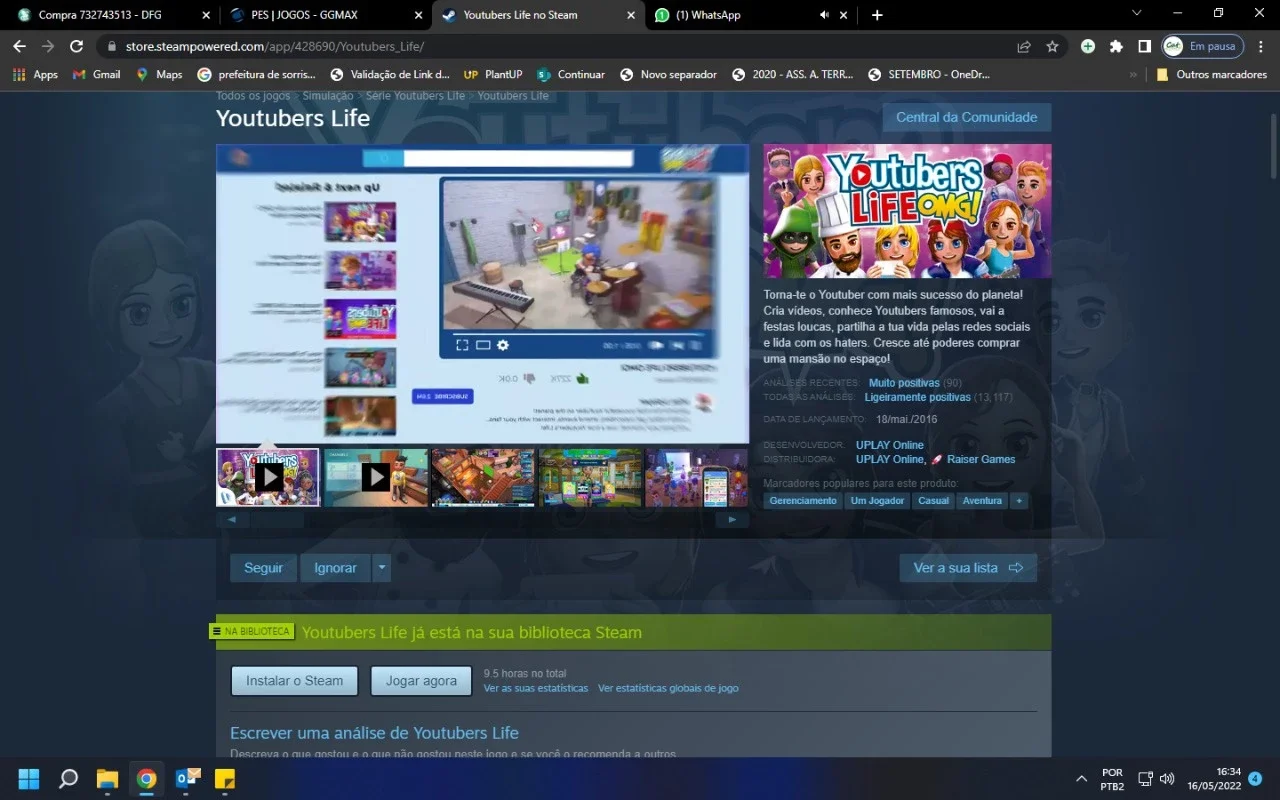Screen dimensions: 1280x800
Task: Select the Um Jogador tag
Action: pyautogui.click(x=878, y=500)
